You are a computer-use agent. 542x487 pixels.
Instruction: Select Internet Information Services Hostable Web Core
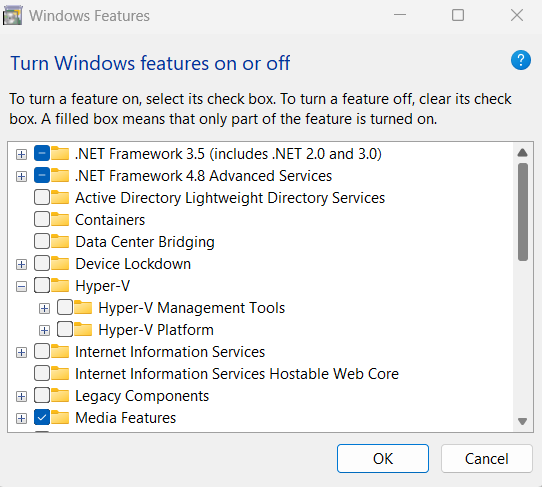(237, 374)
